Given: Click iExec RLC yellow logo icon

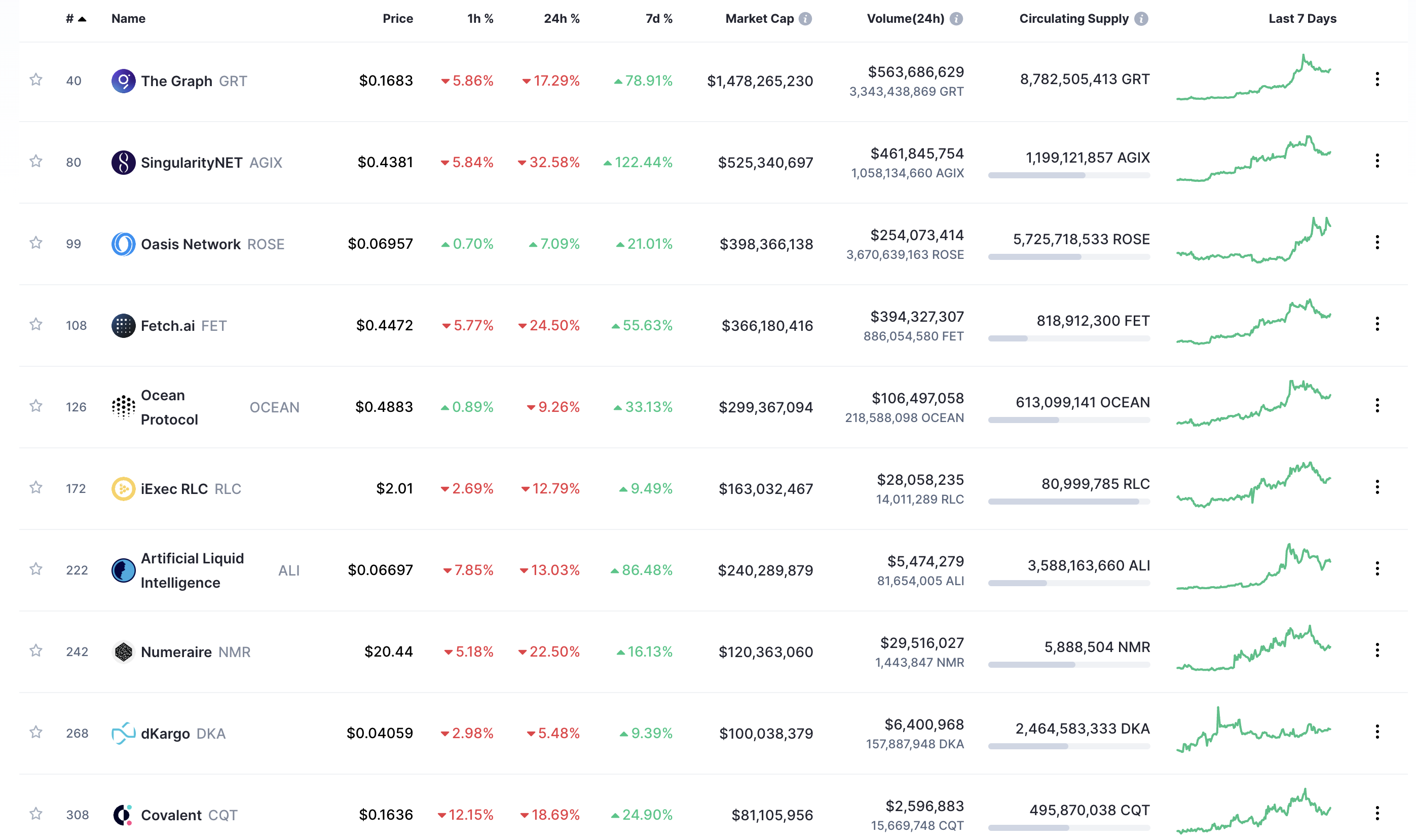Looking at the screenshot, I should (x=123, y=488).
